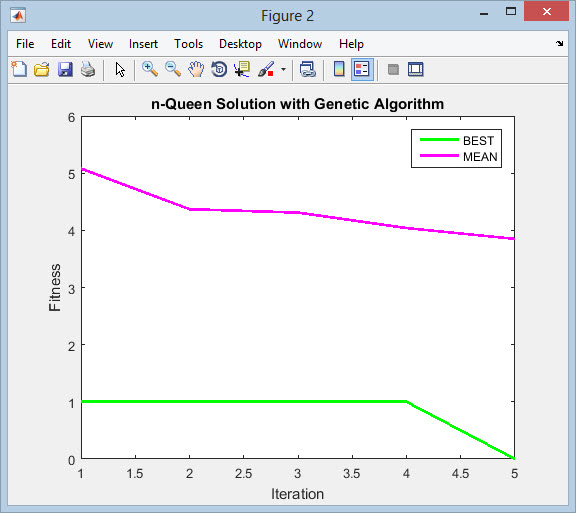Image resolution: width=576 pixels, height=513 pixels.
Task: Open file using the folder icon
Action: coord(42,69)
